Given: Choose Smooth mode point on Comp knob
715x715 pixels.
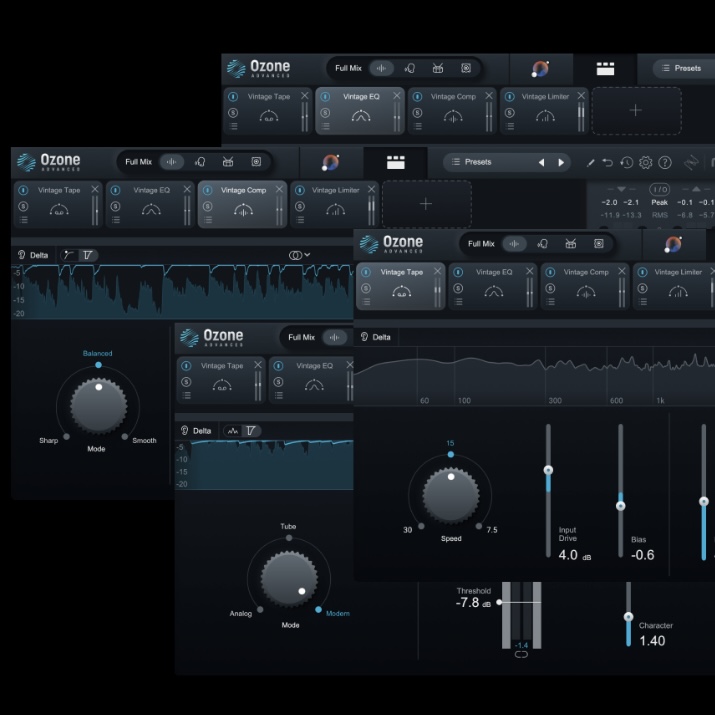Looking at the screenshot, I should [124, 436].
